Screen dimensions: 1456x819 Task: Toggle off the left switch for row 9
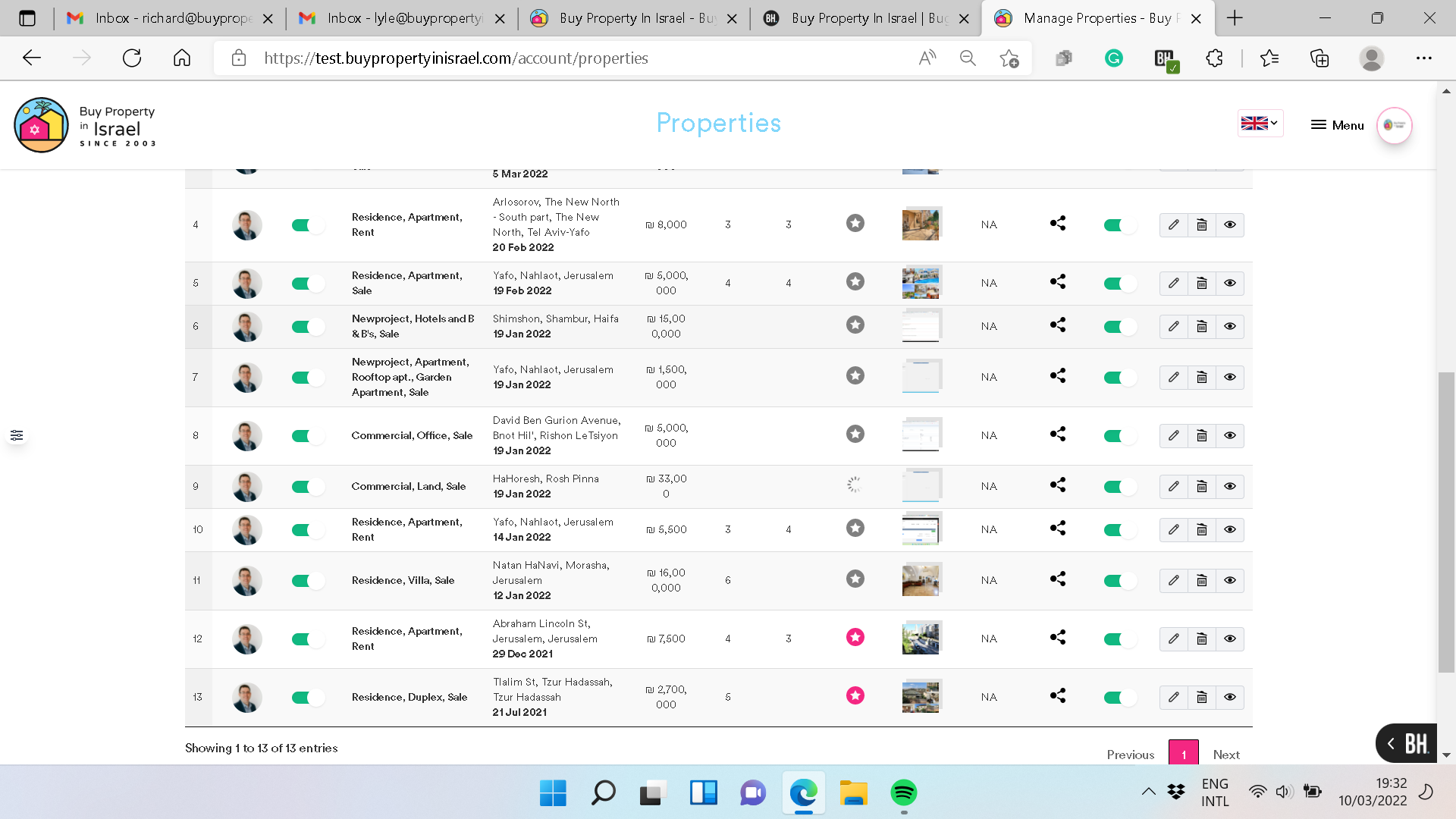pos(307,487)
